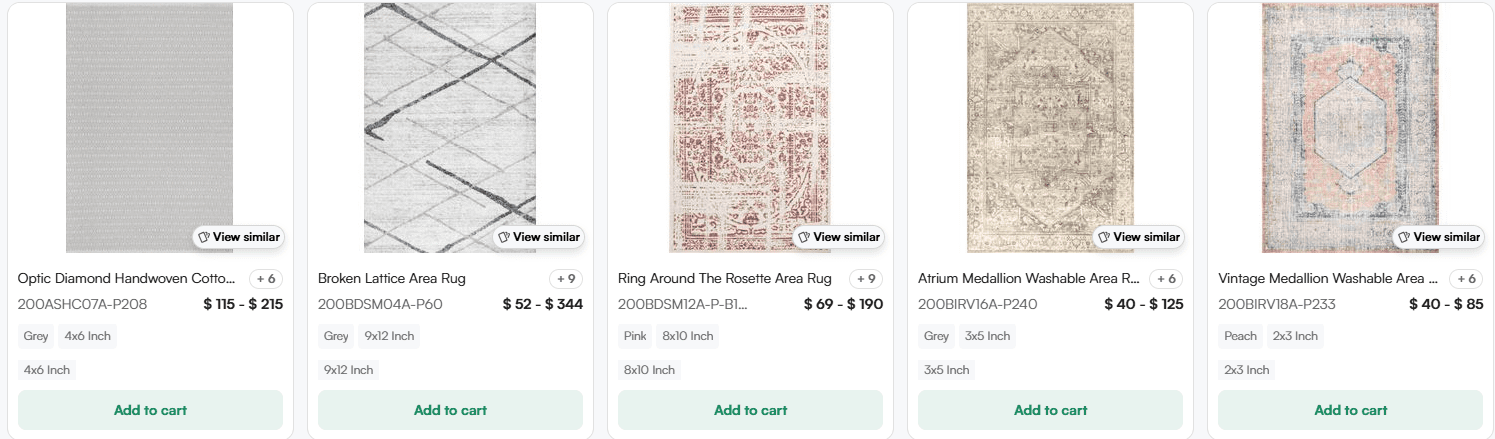Add Ring Around The Rosette rug to cart
The width and height of the screenshot is (1495, 439).
[750, 410]
